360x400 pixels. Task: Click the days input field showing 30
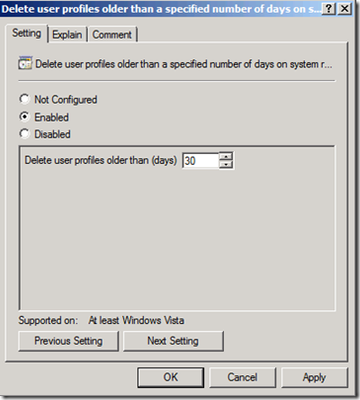[x=200, y=161]
